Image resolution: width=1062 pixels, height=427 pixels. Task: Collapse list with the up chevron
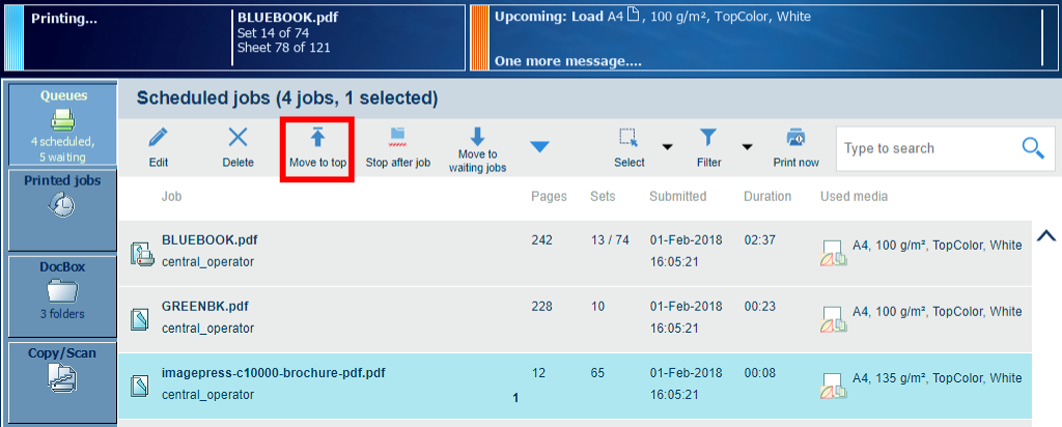point(1046,236)
